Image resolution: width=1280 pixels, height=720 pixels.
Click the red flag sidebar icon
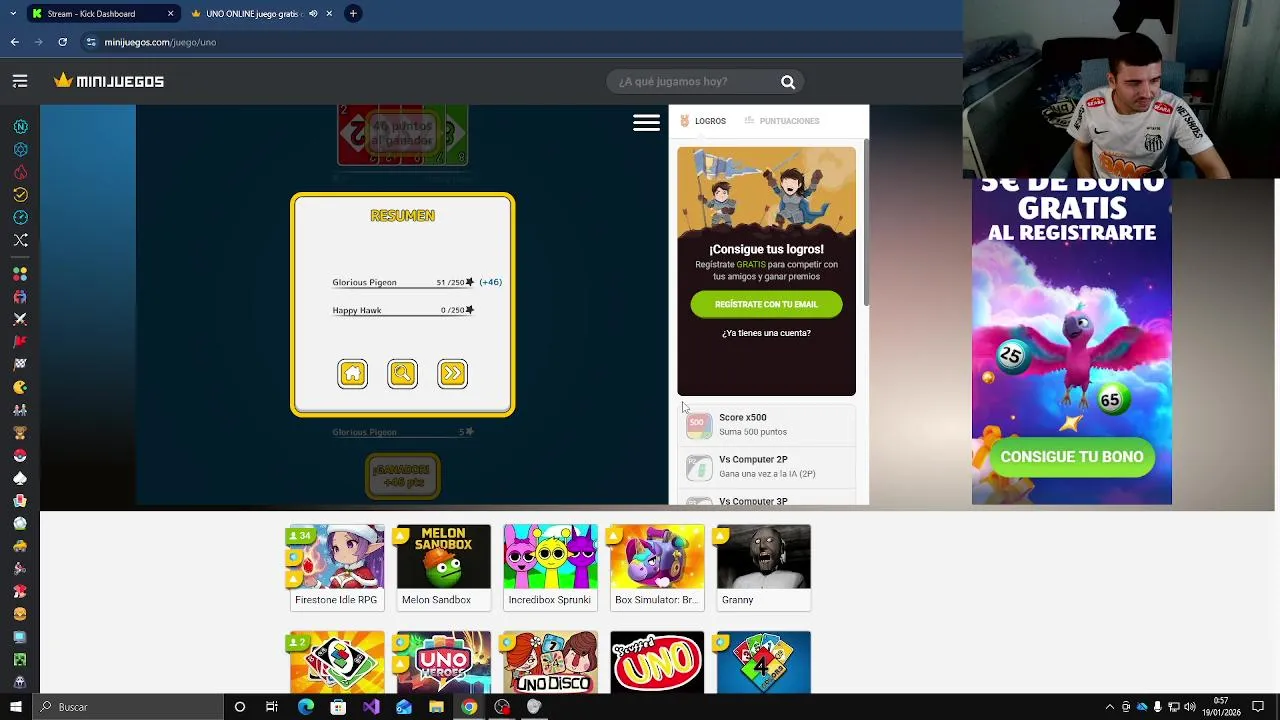20,342
